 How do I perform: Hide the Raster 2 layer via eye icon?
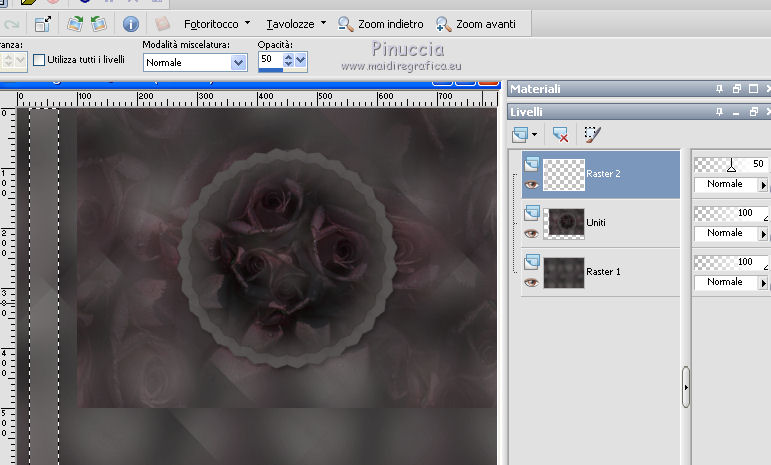tap(531, 184)
